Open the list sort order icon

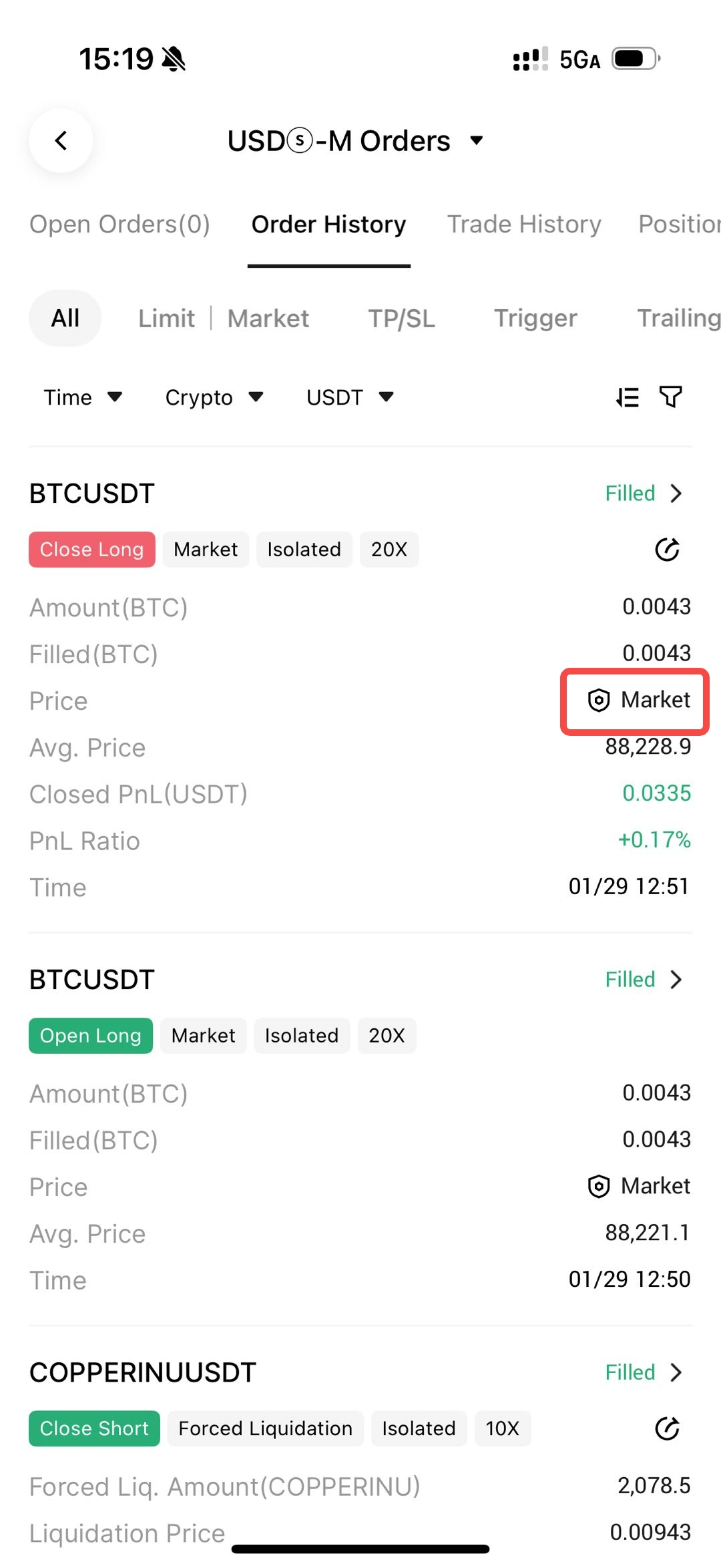point(628,397)
